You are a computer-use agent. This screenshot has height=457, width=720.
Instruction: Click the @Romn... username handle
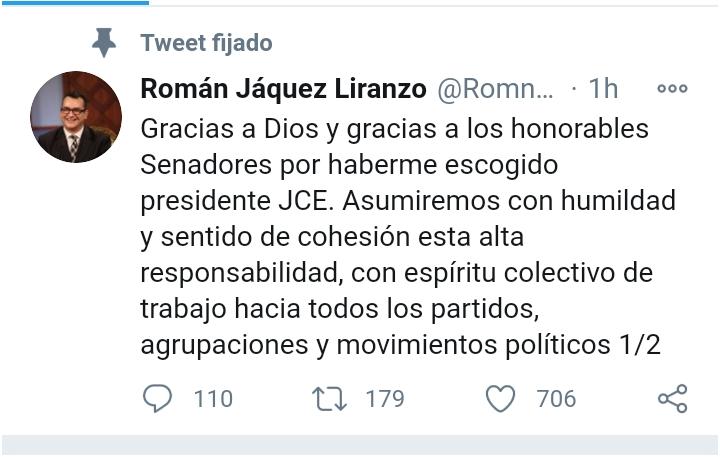(x=495, y=89)
